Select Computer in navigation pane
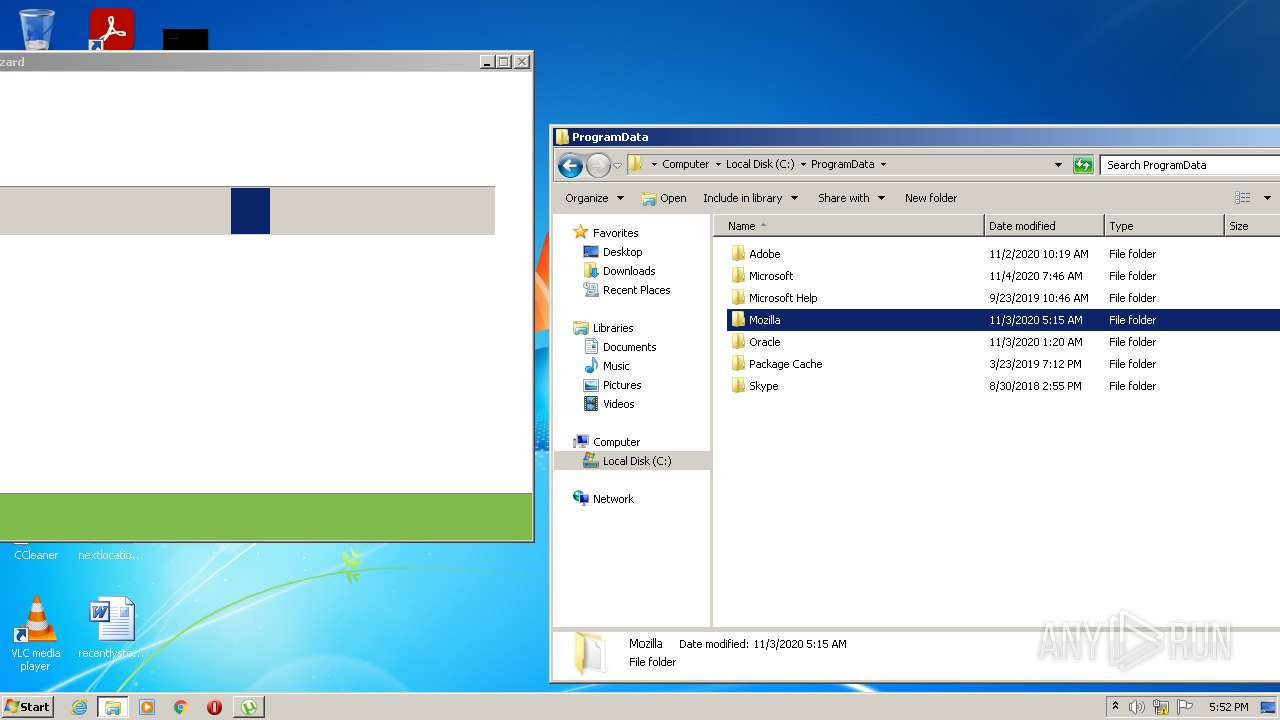Image resolution: width=1280 pixels, height=720 pixels. tap(607, 442)
